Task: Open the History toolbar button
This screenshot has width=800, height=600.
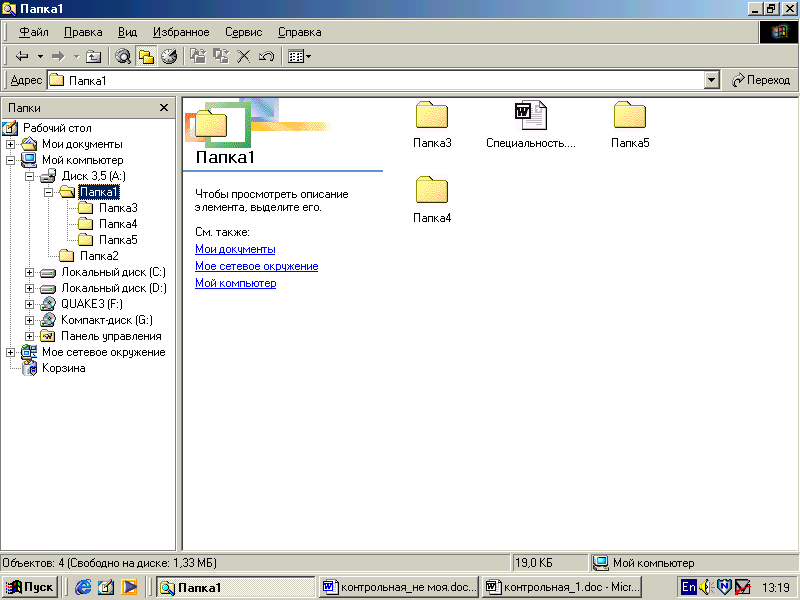Action: click(x=169, y=56)
